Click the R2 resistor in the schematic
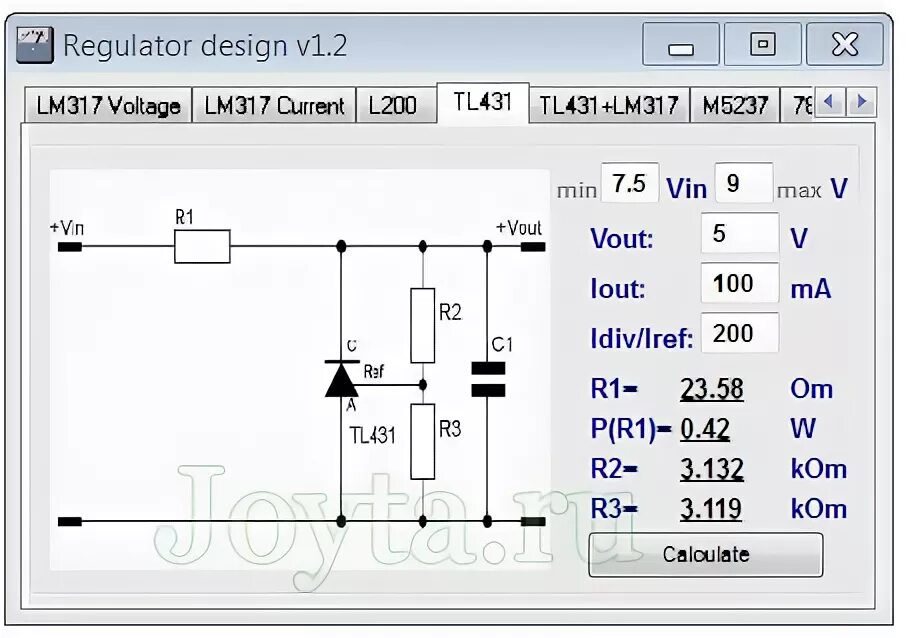This screenshot has width=906, height=638. [x=422, y=325]
